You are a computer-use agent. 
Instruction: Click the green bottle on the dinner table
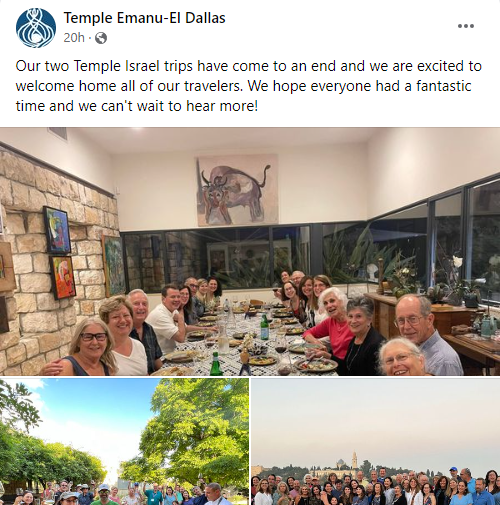[264, 327]
